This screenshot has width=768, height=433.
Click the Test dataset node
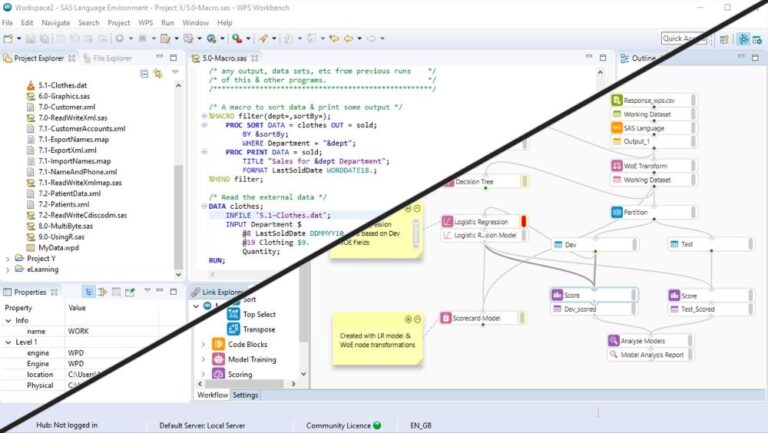pos(711,244)
